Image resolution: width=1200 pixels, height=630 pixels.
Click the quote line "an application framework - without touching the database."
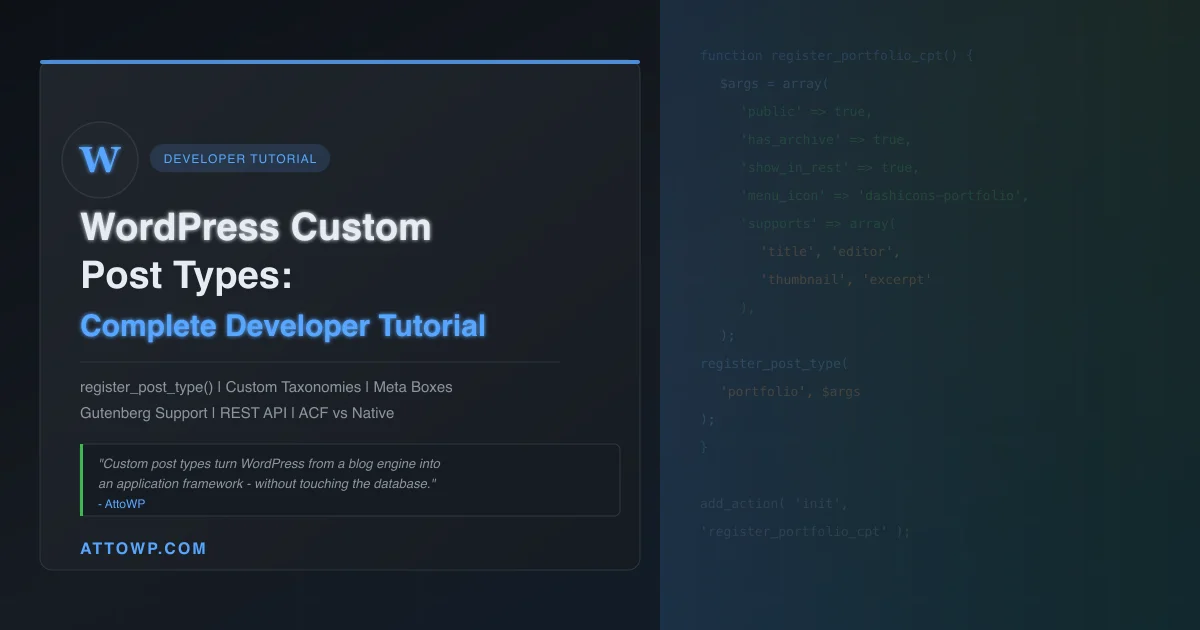click(x=267, y=483)
